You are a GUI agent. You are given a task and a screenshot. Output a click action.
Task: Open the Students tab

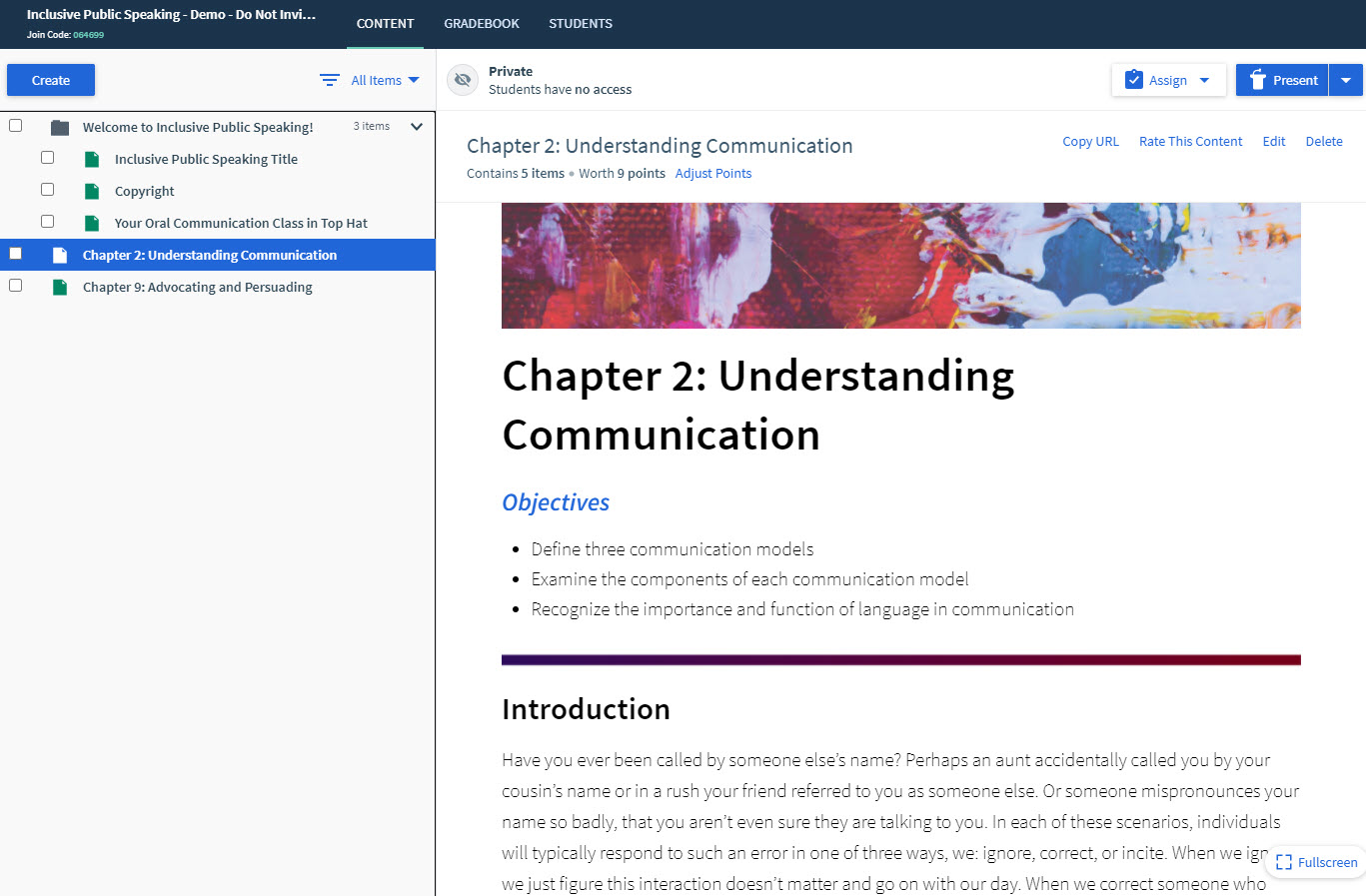[x=581, y=24]
